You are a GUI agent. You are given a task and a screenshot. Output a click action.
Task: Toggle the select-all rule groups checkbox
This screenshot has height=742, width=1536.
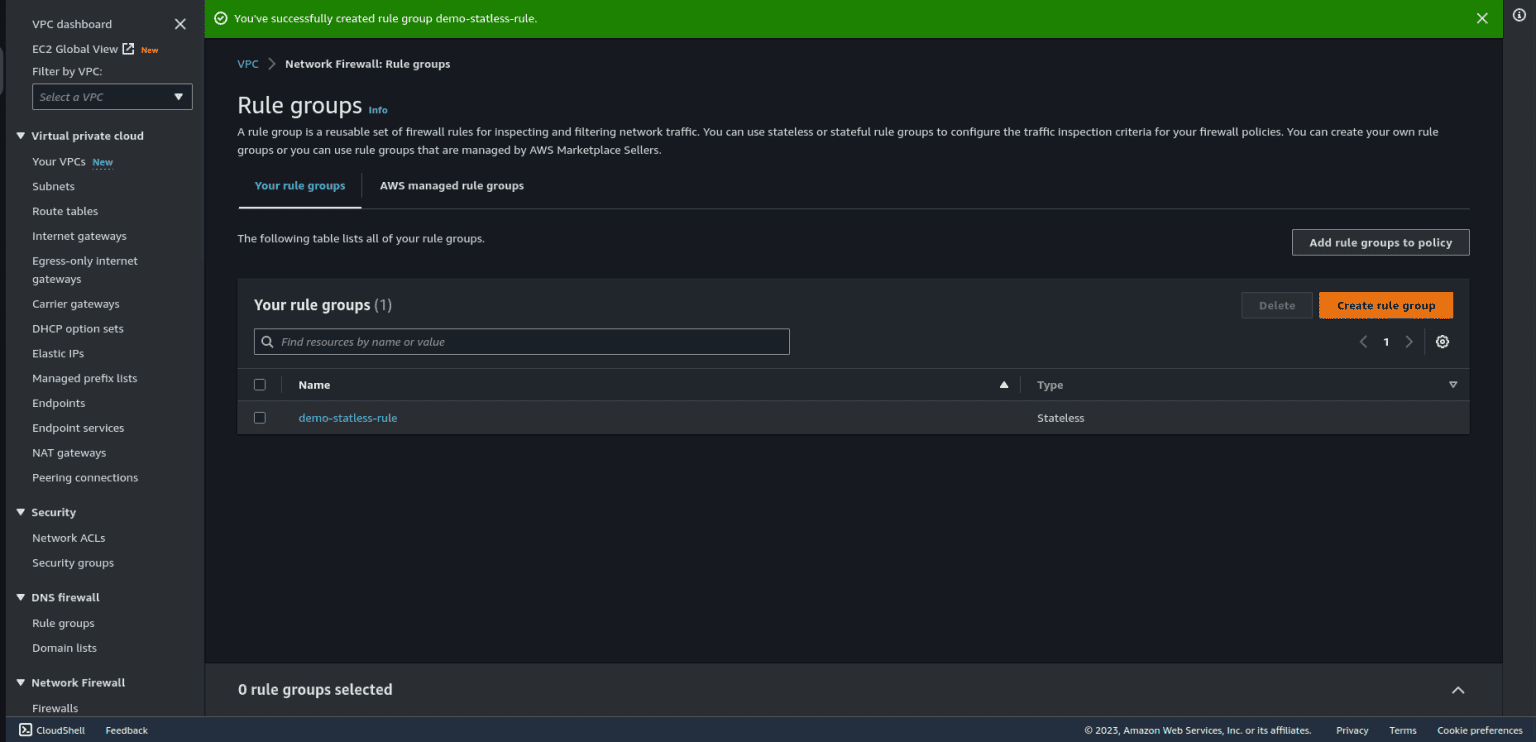click(260, 385)
